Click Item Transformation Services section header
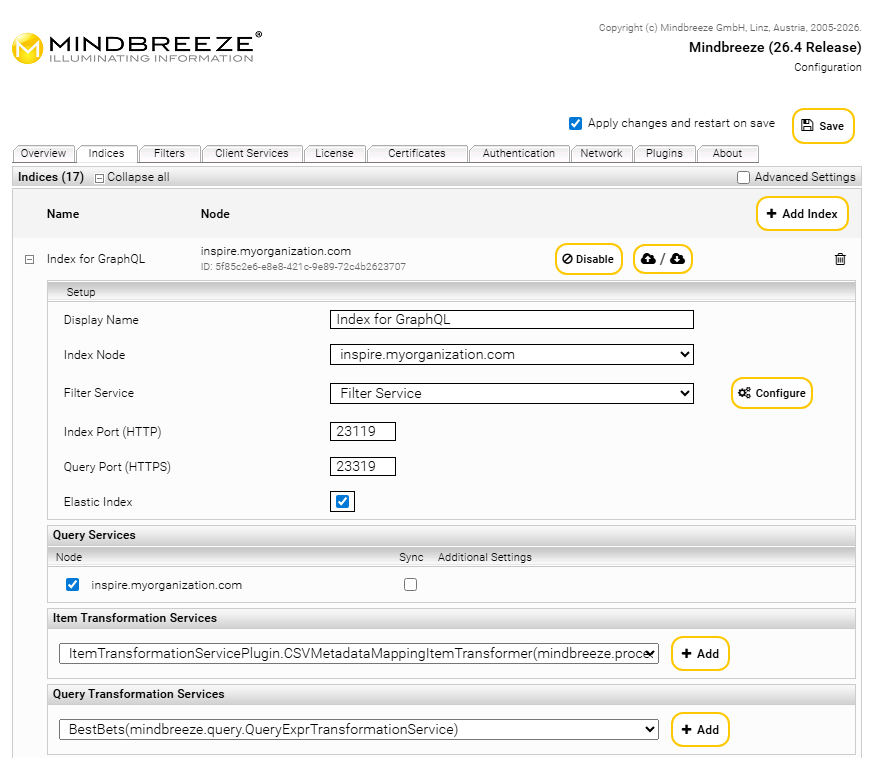Viewport: 882px width, 758px height. (x=451, y=618)
